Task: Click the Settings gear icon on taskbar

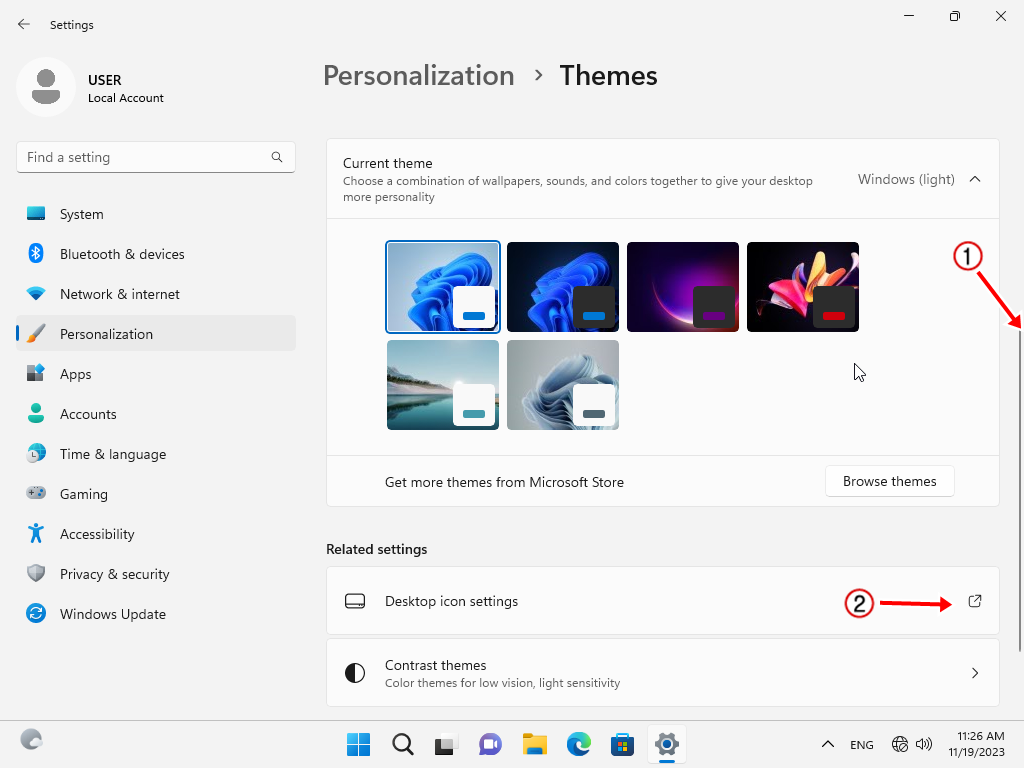Action: point(667,744)
